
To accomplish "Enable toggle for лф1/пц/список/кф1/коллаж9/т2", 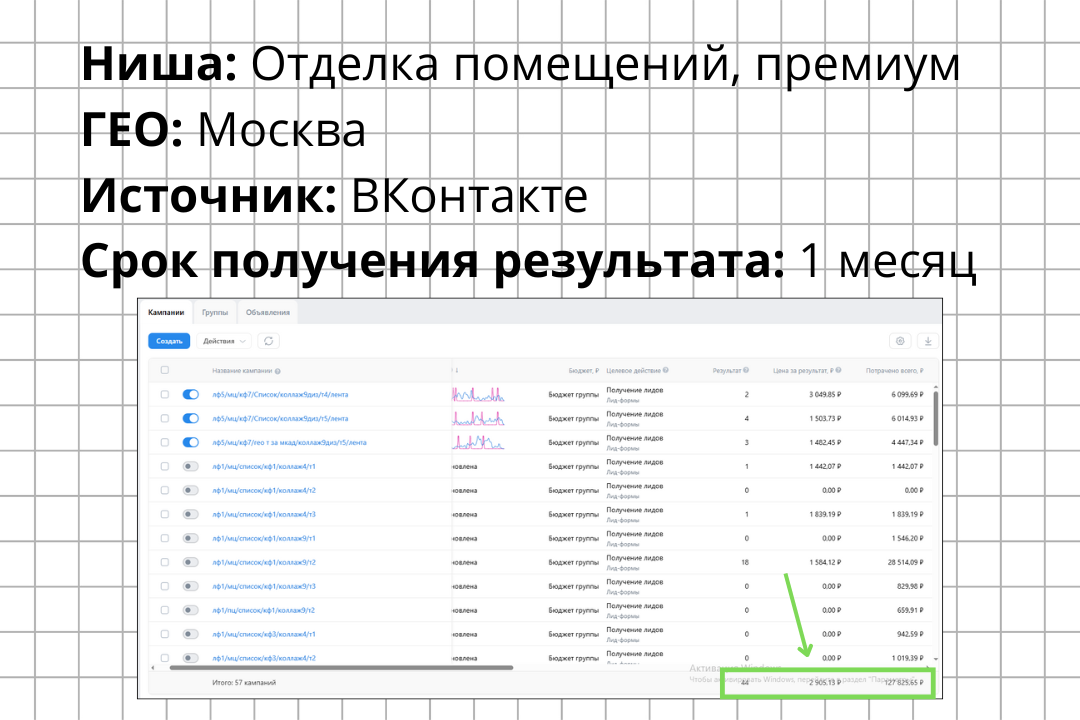I will click(x=191, y=610).
